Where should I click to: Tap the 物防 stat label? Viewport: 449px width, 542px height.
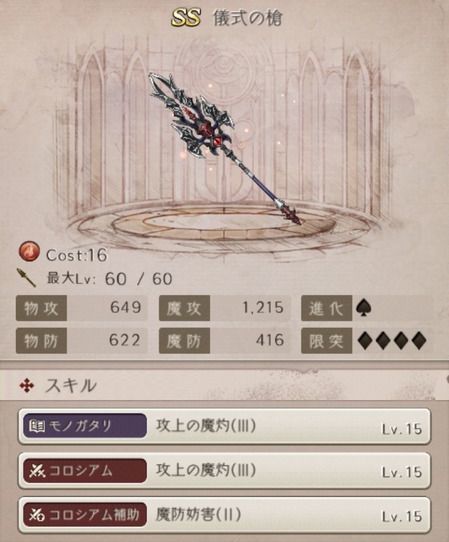[41, 341]
